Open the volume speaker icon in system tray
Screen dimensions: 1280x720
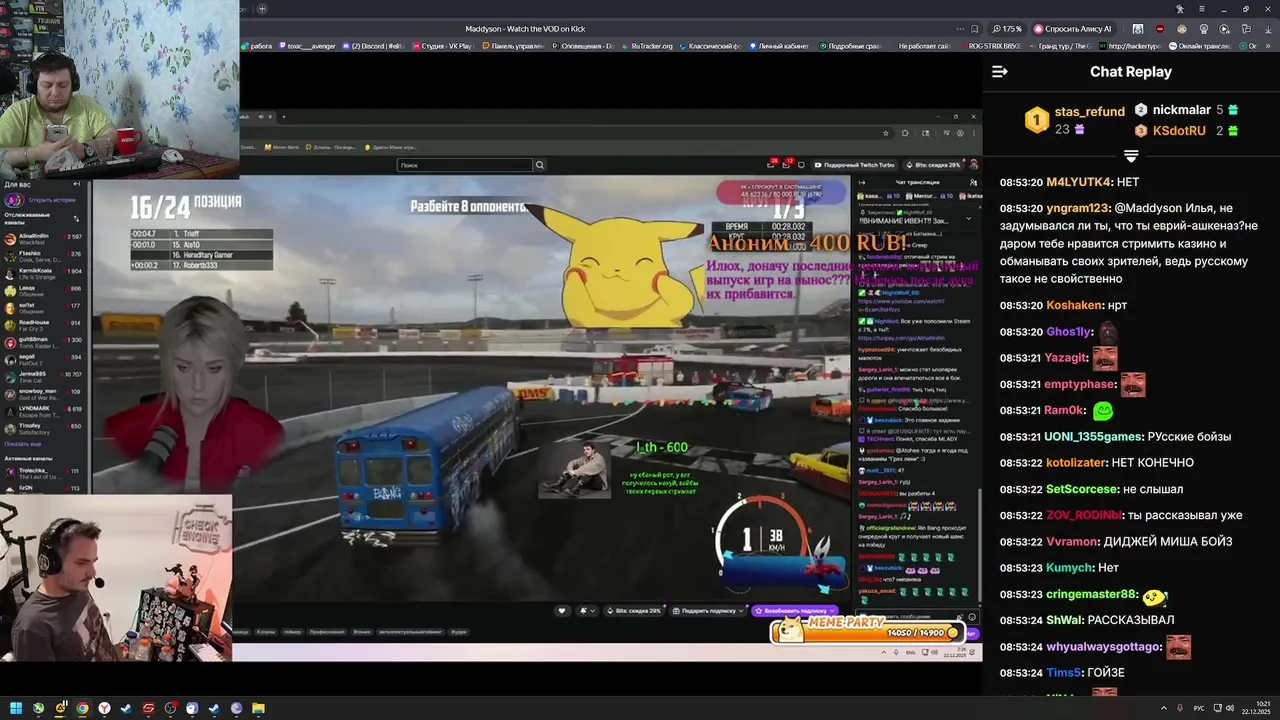(x=1229, y=708)
